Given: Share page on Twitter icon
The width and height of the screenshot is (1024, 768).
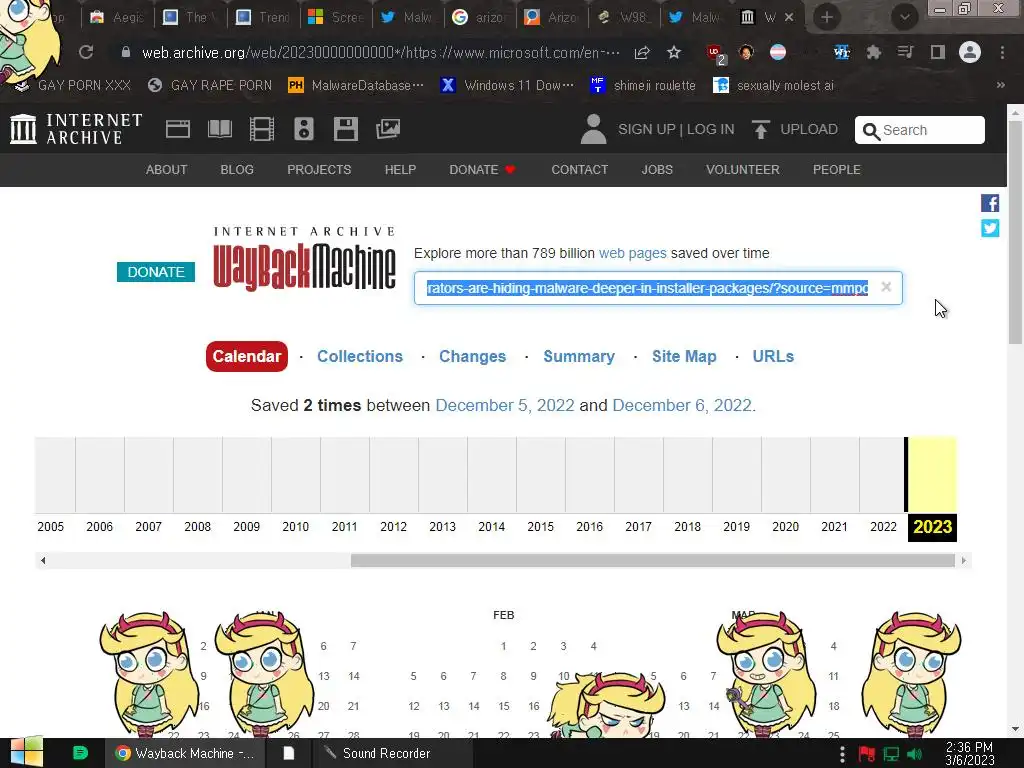Looking at the screenshot, I should coord(990,228).
